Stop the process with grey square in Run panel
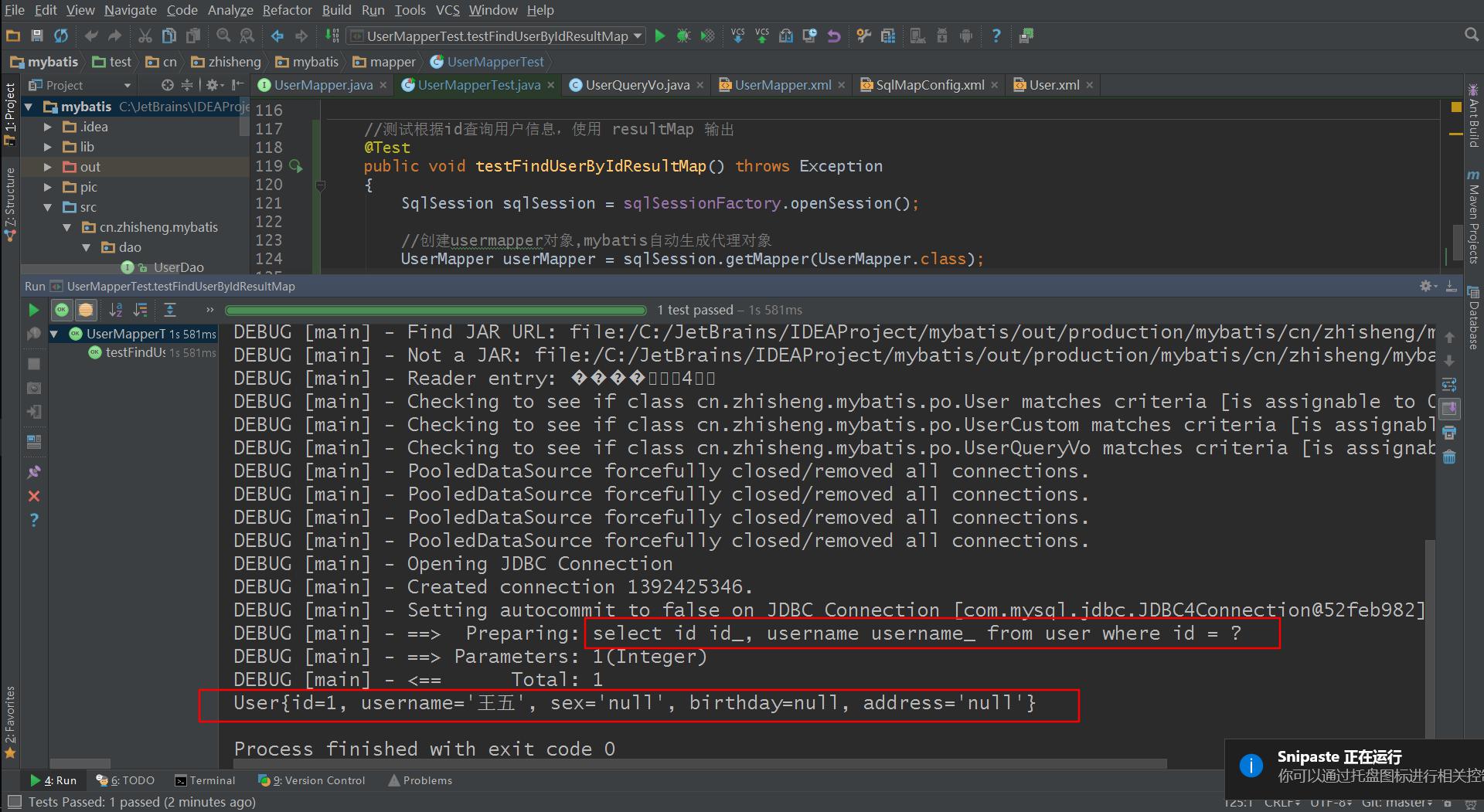Viewport: 1484px width, 812px height. [34, 363]
